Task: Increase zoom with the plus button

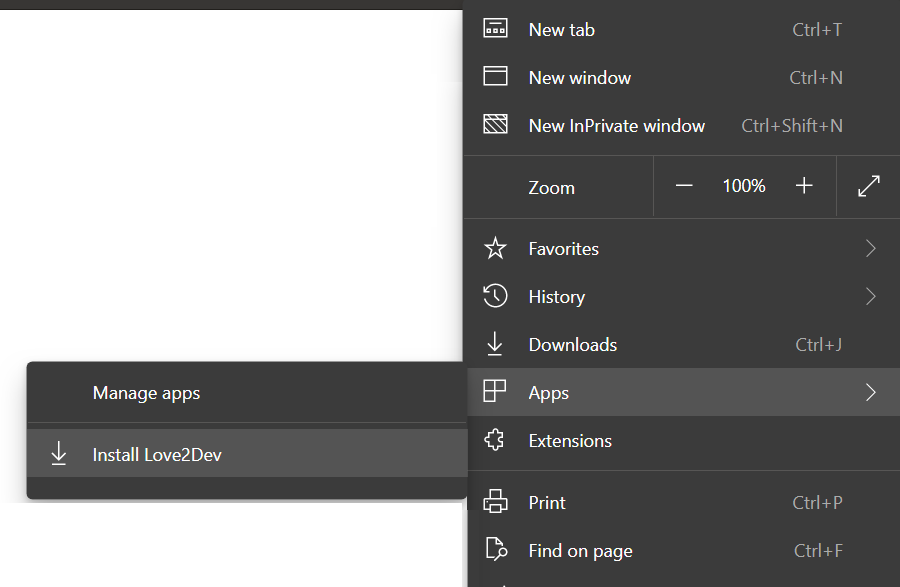Action: 804,186
